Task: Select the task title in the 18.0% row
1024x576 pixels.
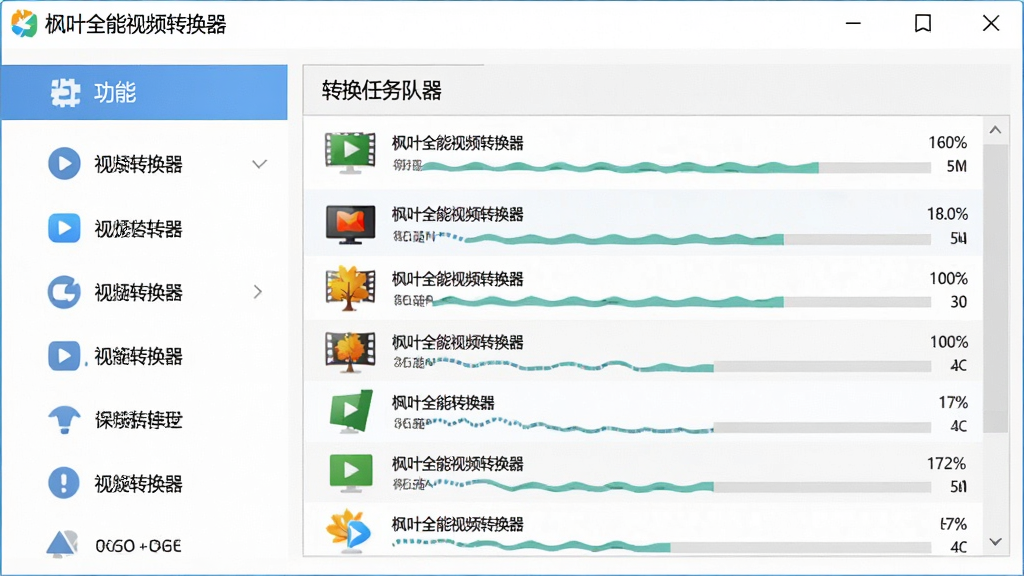Action: point(458,214)
